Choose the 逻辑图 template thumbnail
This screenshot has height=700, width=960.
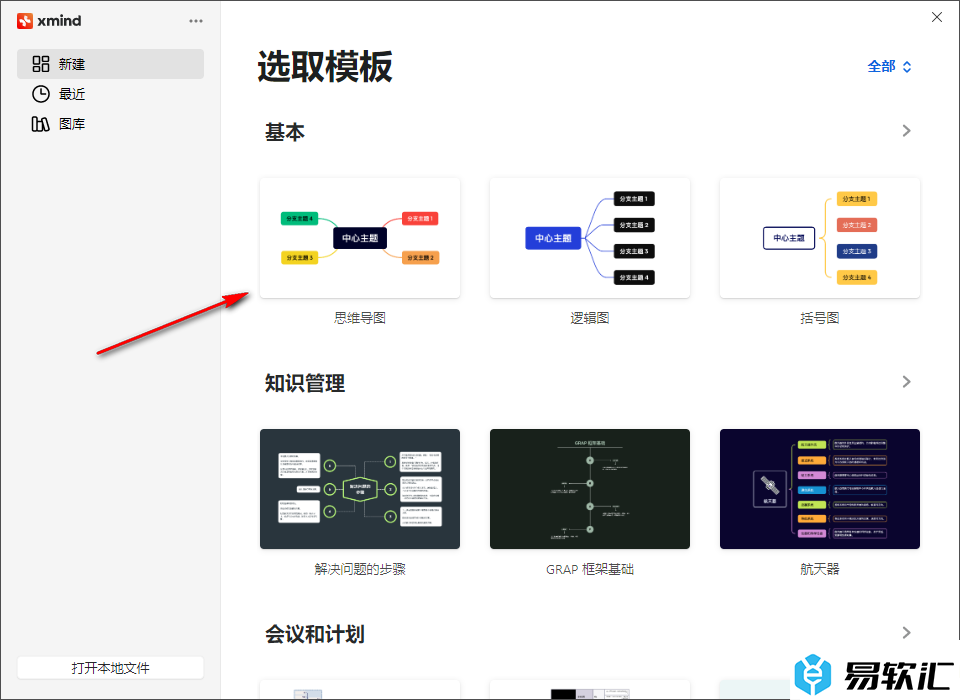[x=590, y=238]
